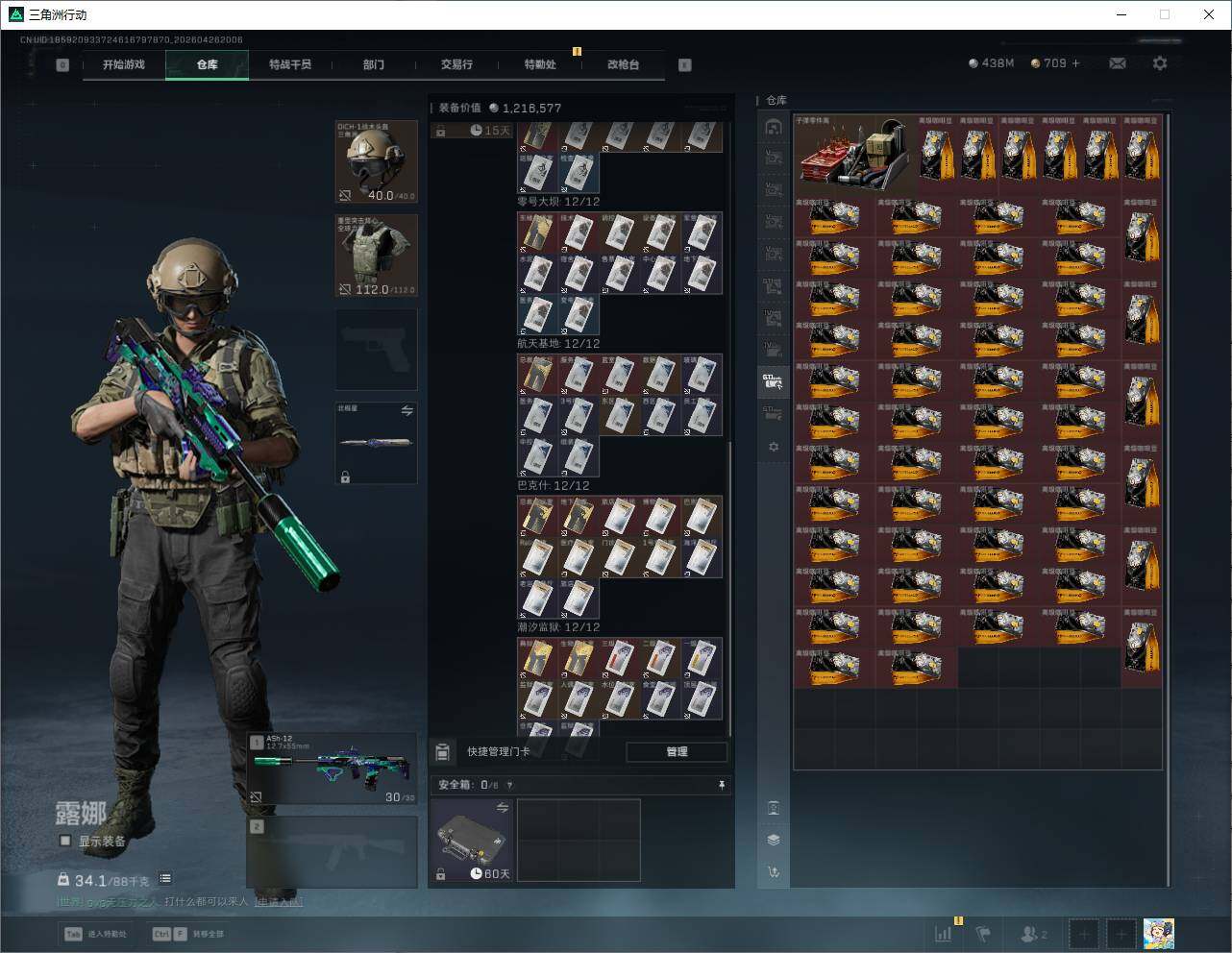
Task: Click the E next-tab key icon
Action: [685, 65]
